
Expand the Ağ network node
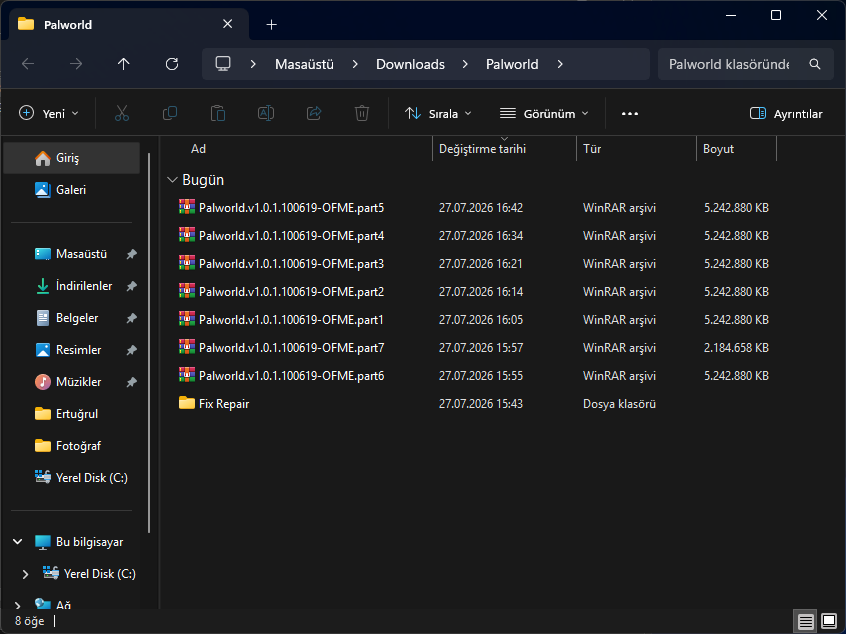coord(17,605)
